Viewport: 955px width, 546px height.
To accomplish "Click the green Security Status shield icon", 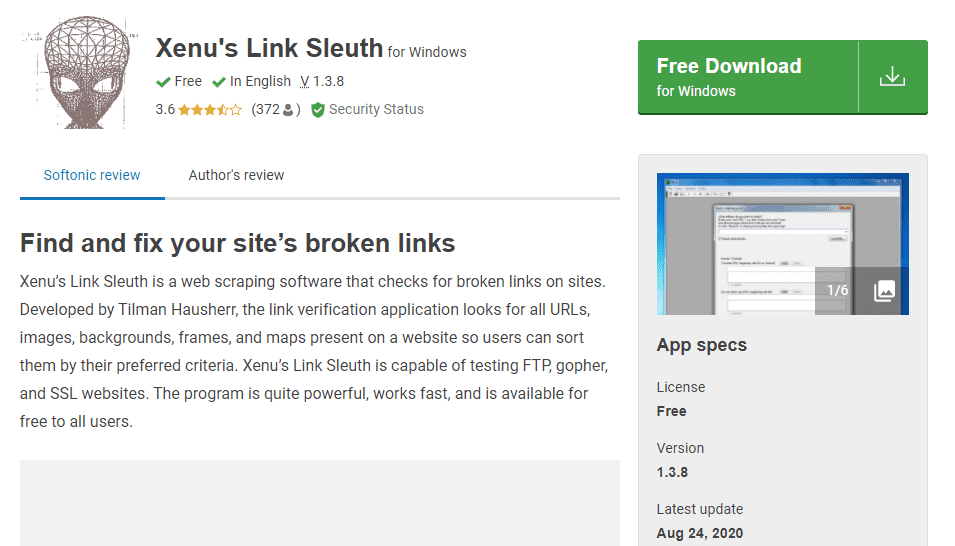I will click(318, 110).
